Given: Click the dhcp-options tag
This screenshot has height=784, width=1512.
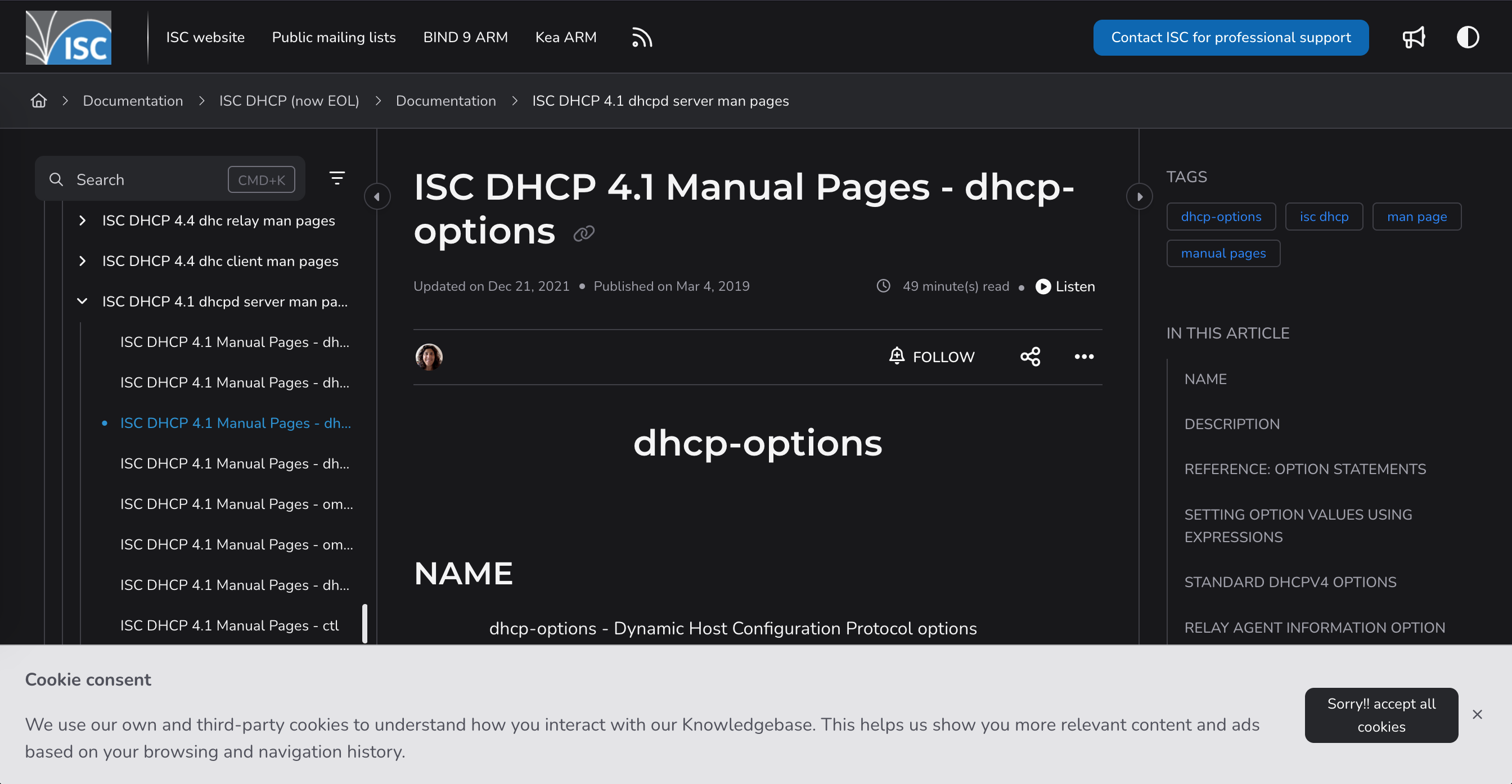Looking at the screenshot, I should (x=1221, y=217).
